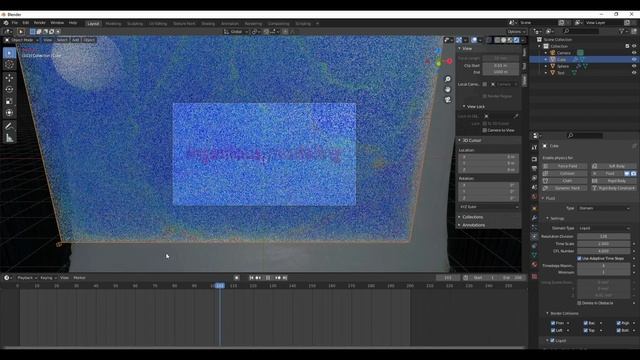The height and width of the screenshot is (360, 640).
Task: Jump to timeline start
Action: 251,278
